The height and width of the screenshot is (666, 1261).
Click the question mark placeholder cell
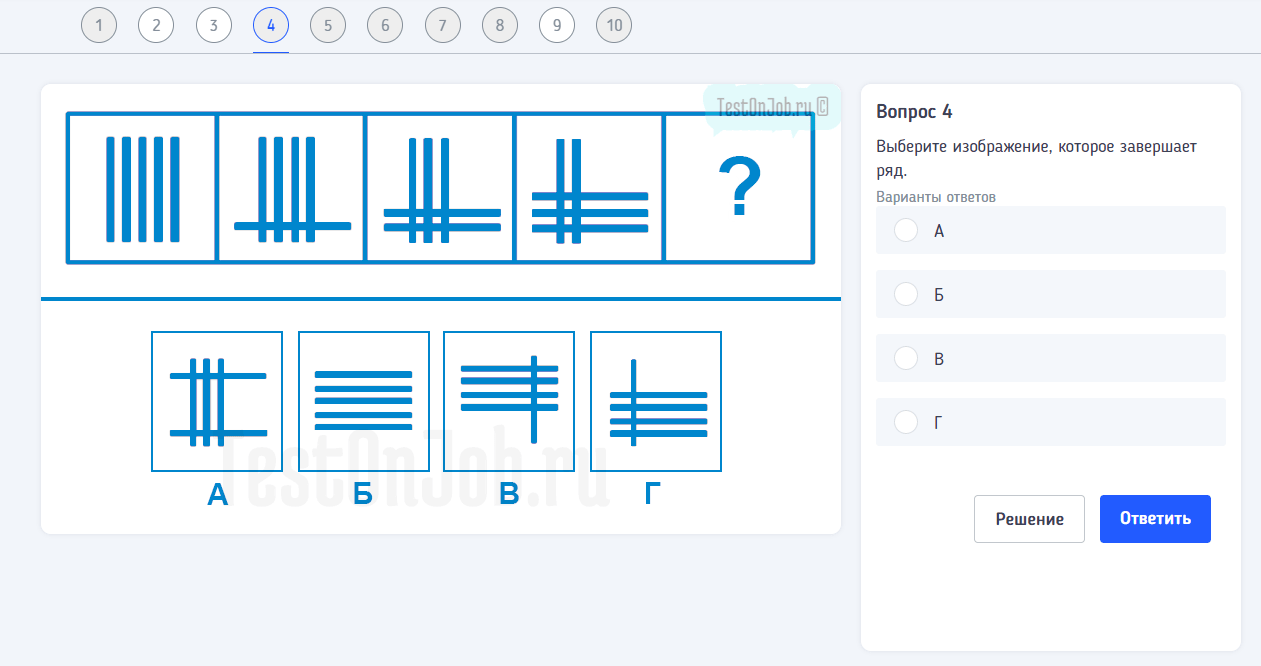click(x=739, y=188)
